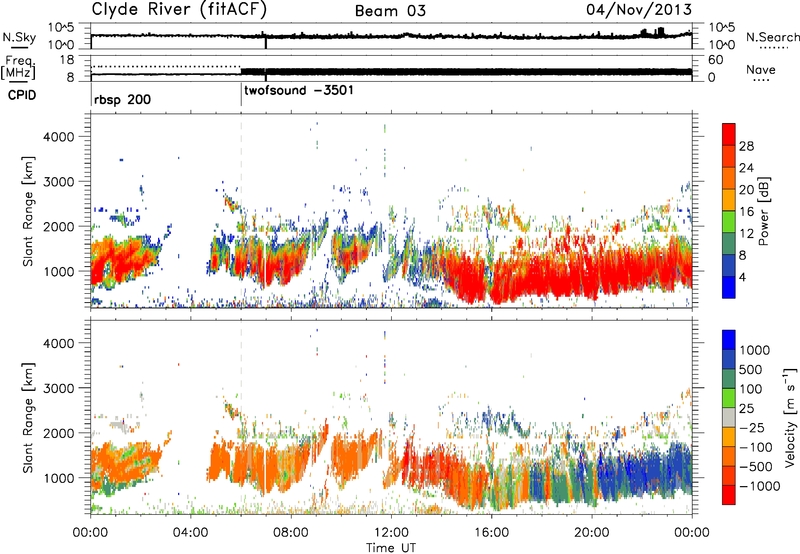Click the '60' Nave axis tick
The image size is (800, 554).
(x=715, y=60)
